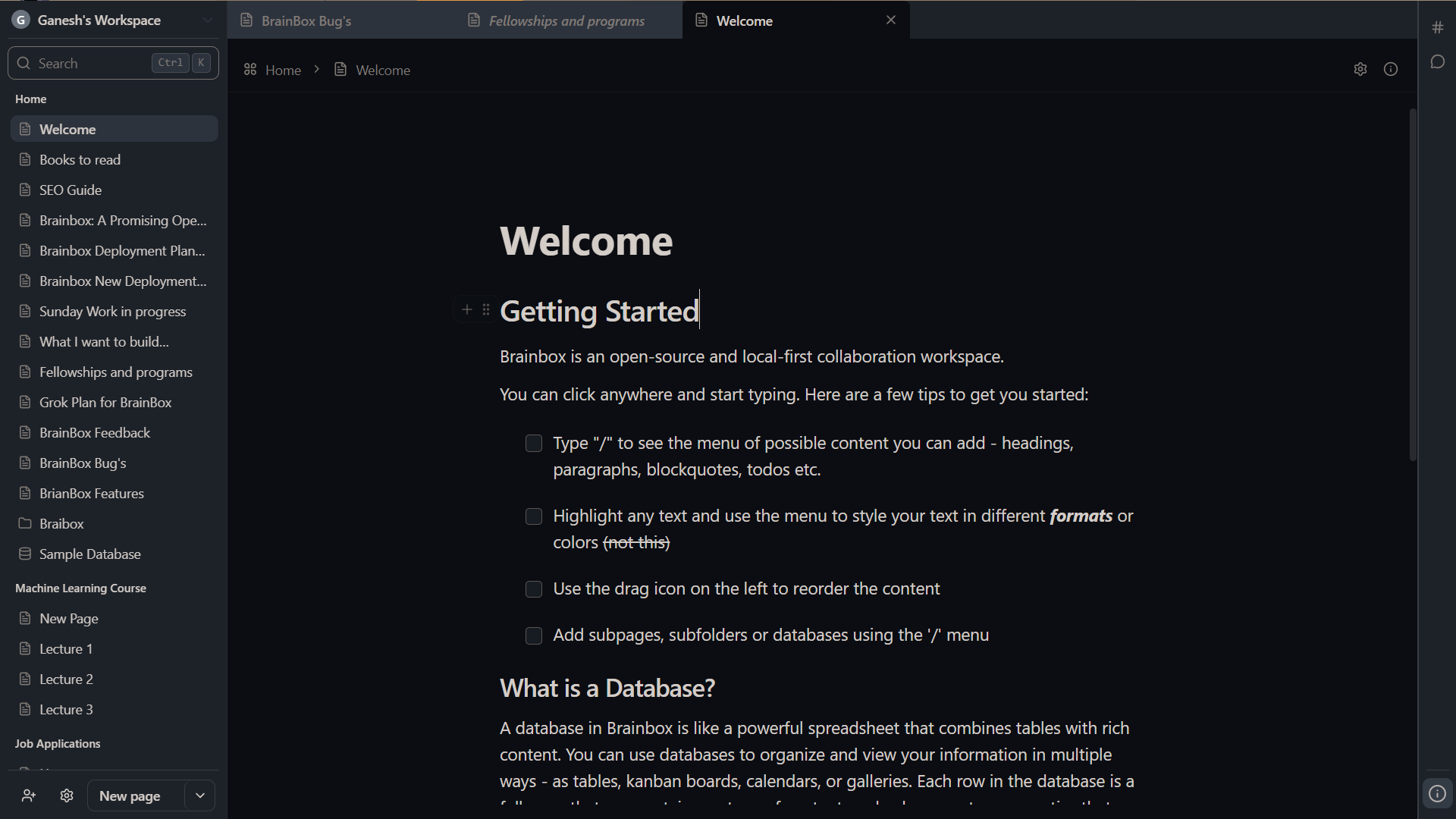This screenshot has height=819, width=1456.
Task: Click the plus icon beside Getting Started heading
Action: click(x=467, y=309)
